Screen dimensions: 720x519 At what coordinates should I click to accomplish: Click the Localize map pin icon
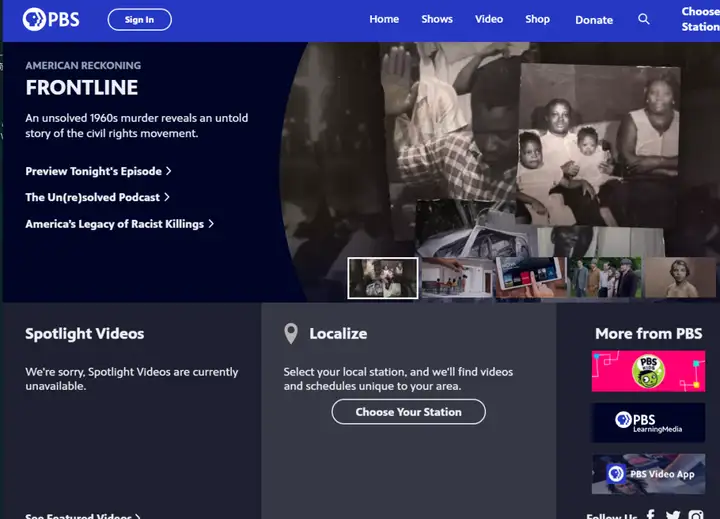point(291,333)
